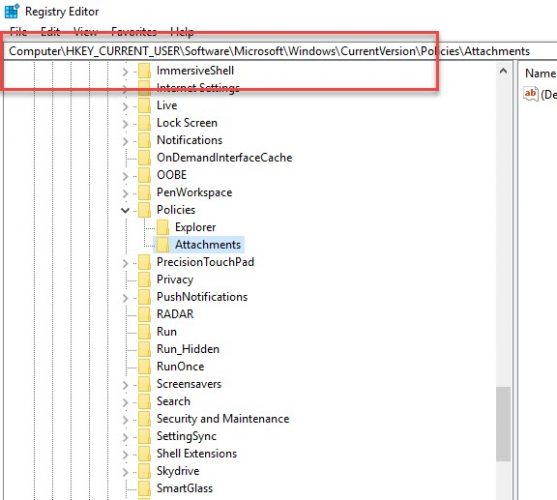Expand the Shell Extensions key
Viewport: 557px width, 500px height.
[x=125, y=454]
